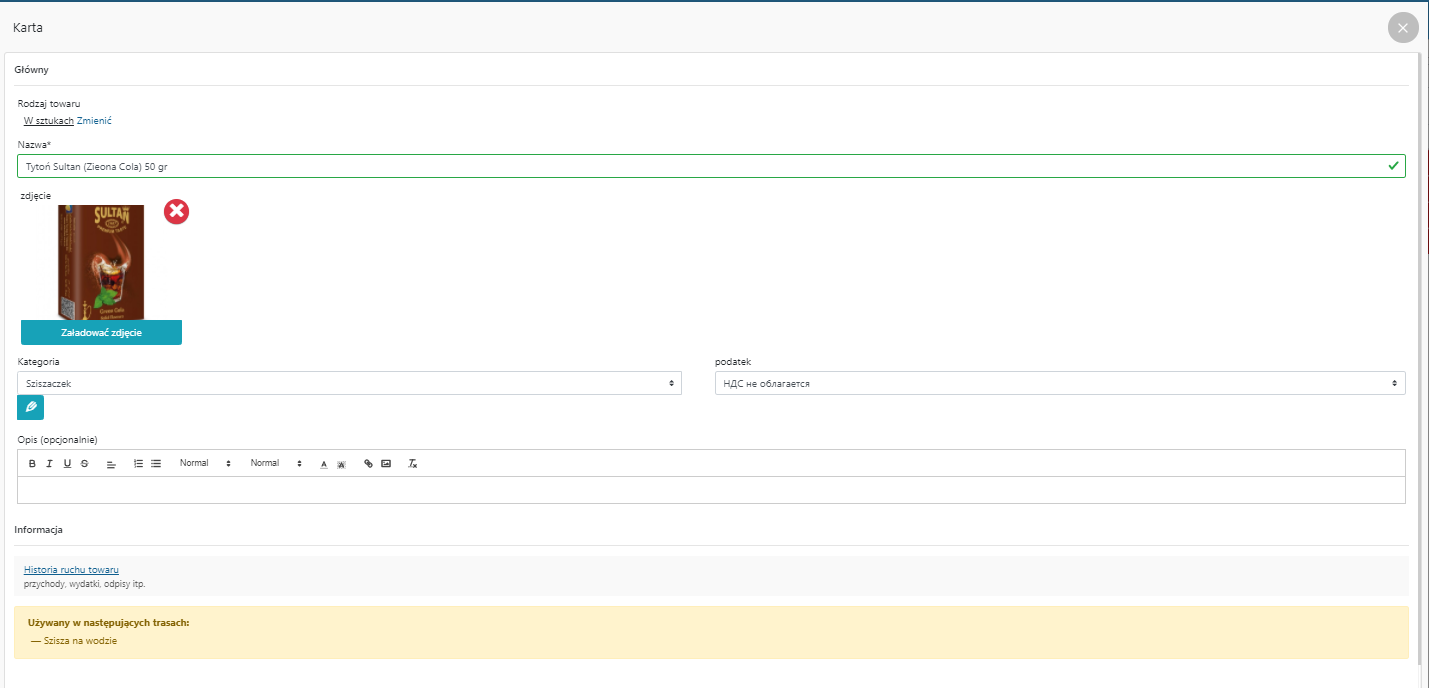Image resolution: width=1429 pixels, height=688 pixels.
Task: Insert a bulleted list
Action: click(x=156, y=464)
